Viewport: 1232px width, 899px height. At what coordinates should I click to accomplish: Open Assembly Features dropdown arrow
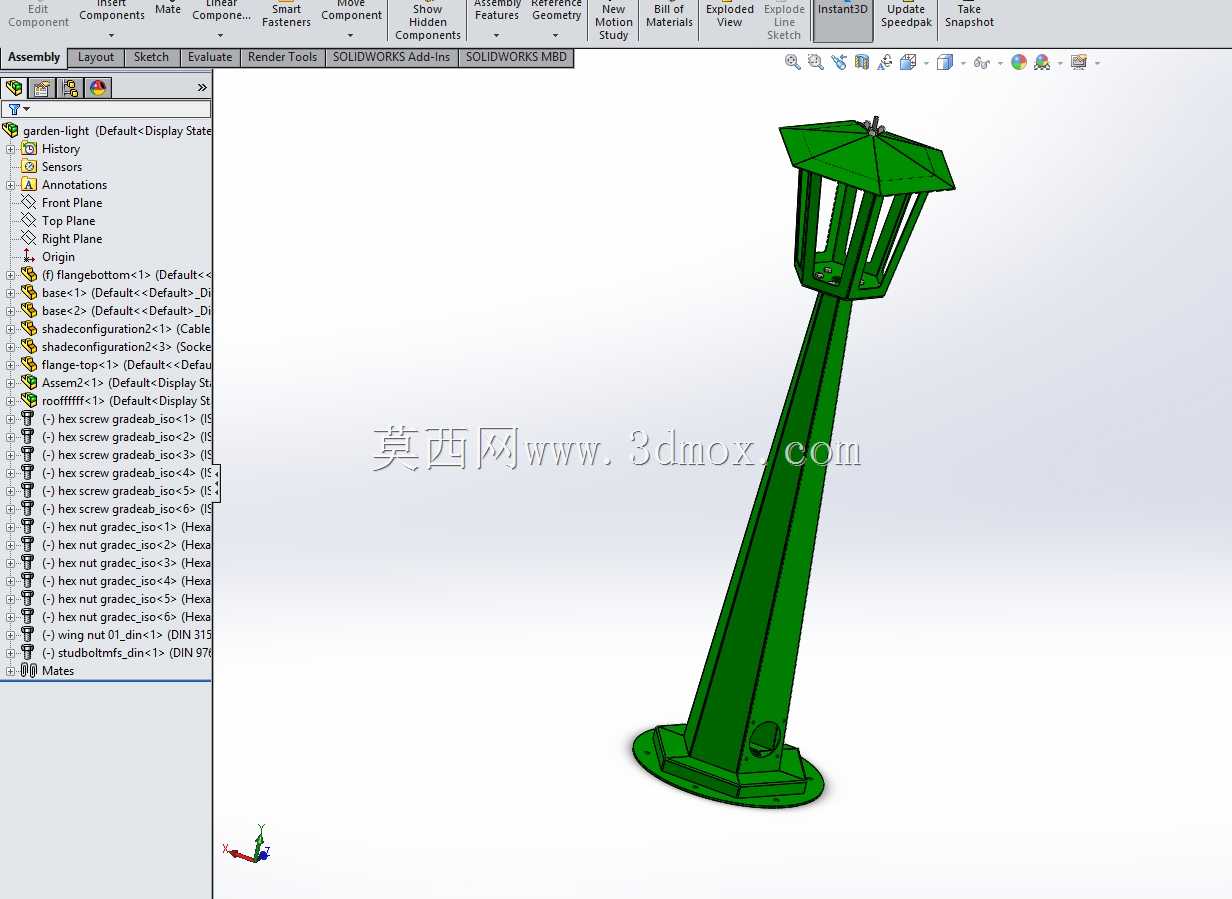[x=497, y=36]
